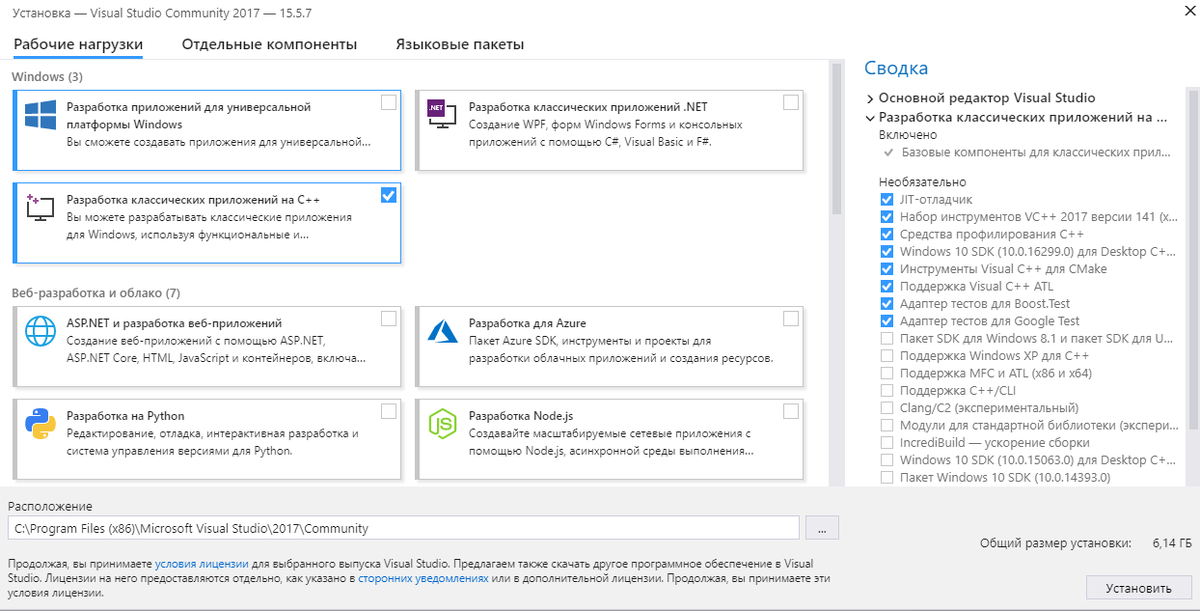This screenshot has width=1200, height=611.
Task: Enable Поддержка MFC и ATL option
Action: 887,373
